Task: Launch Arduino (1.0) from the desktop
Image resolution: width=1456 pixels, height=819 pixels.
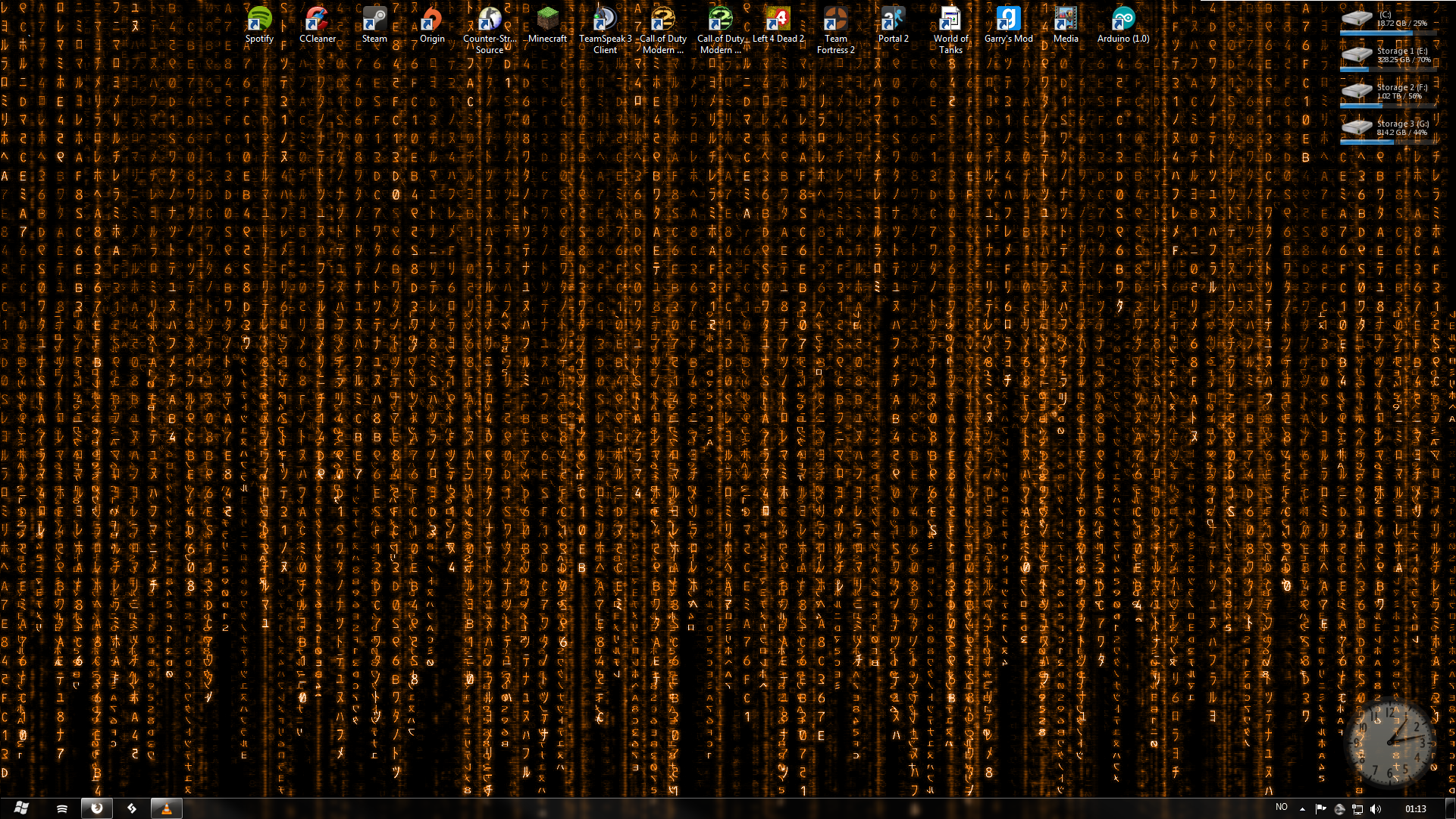Action: 1123,25
